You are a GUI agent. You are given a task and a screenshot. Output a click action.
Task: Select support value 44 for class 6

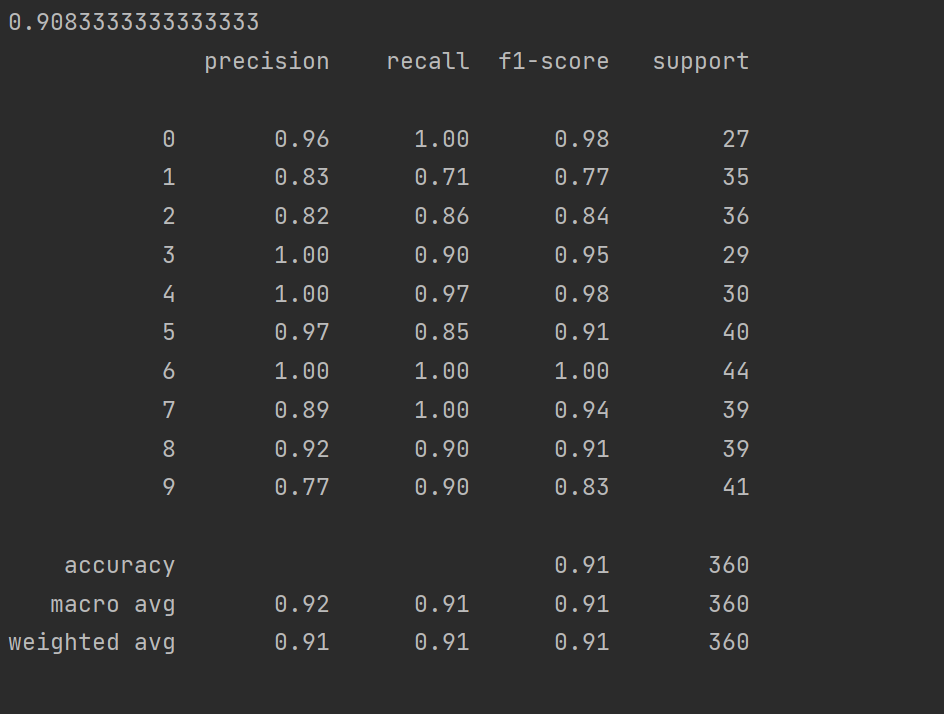coord(736,371)
